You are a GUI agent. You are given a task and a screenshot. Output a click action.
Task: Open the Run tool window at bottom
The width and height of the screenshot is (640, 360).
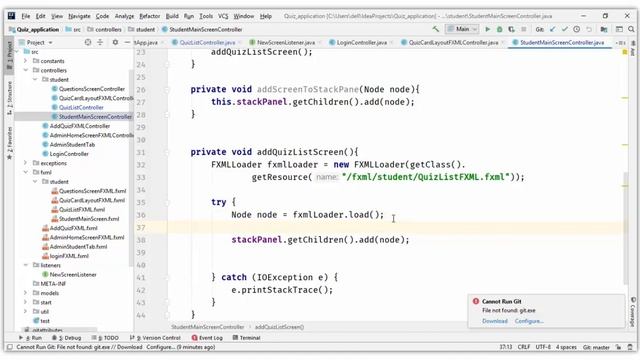30,338
